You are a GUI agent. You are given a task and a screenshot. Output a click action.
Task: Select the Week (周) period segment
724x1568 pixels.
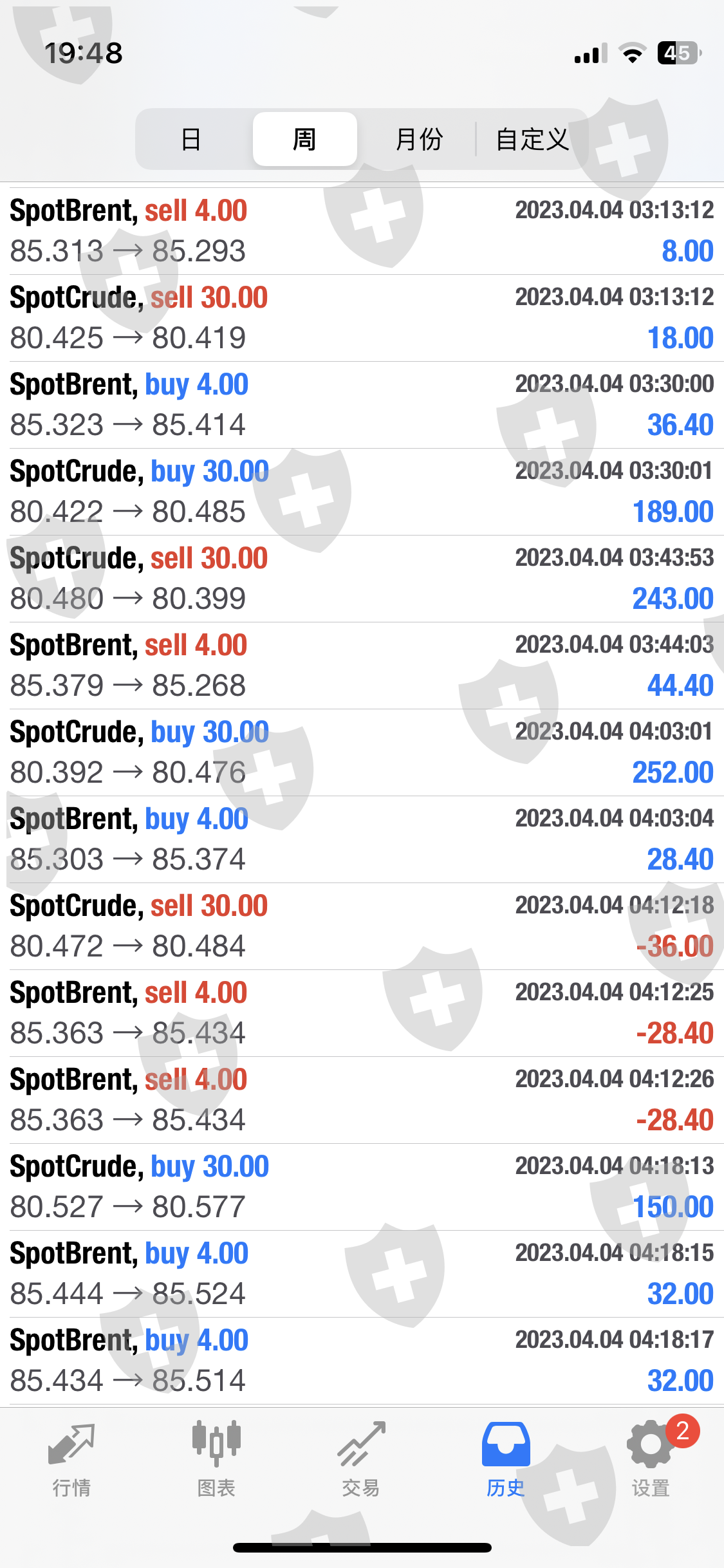pyautogui.click(x=304, y=139)
